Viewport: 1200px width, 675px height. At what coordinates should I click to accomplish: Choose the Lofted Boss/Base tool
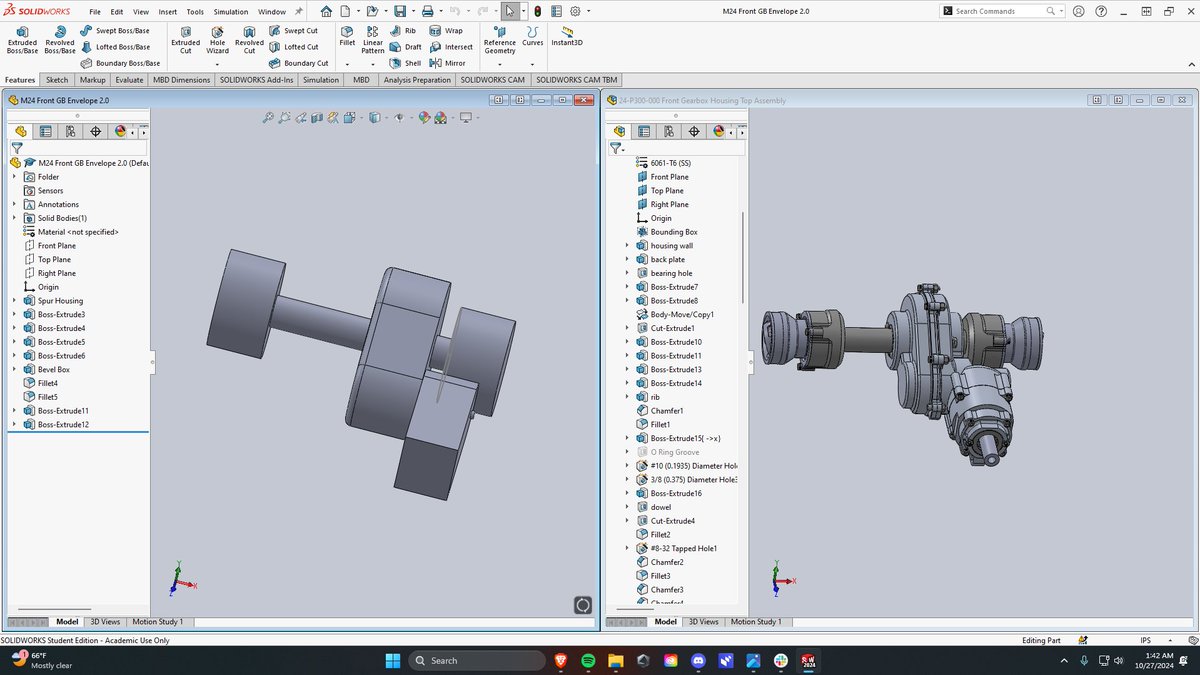116,47
